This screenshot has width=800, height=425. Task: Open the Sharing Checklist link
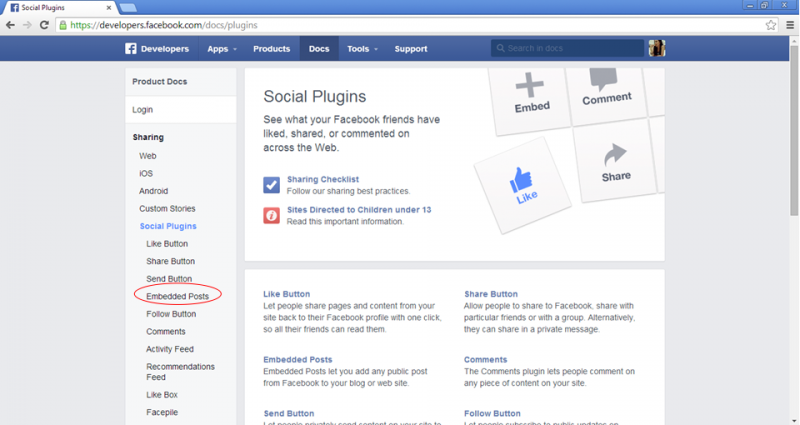tap(323, 180)
